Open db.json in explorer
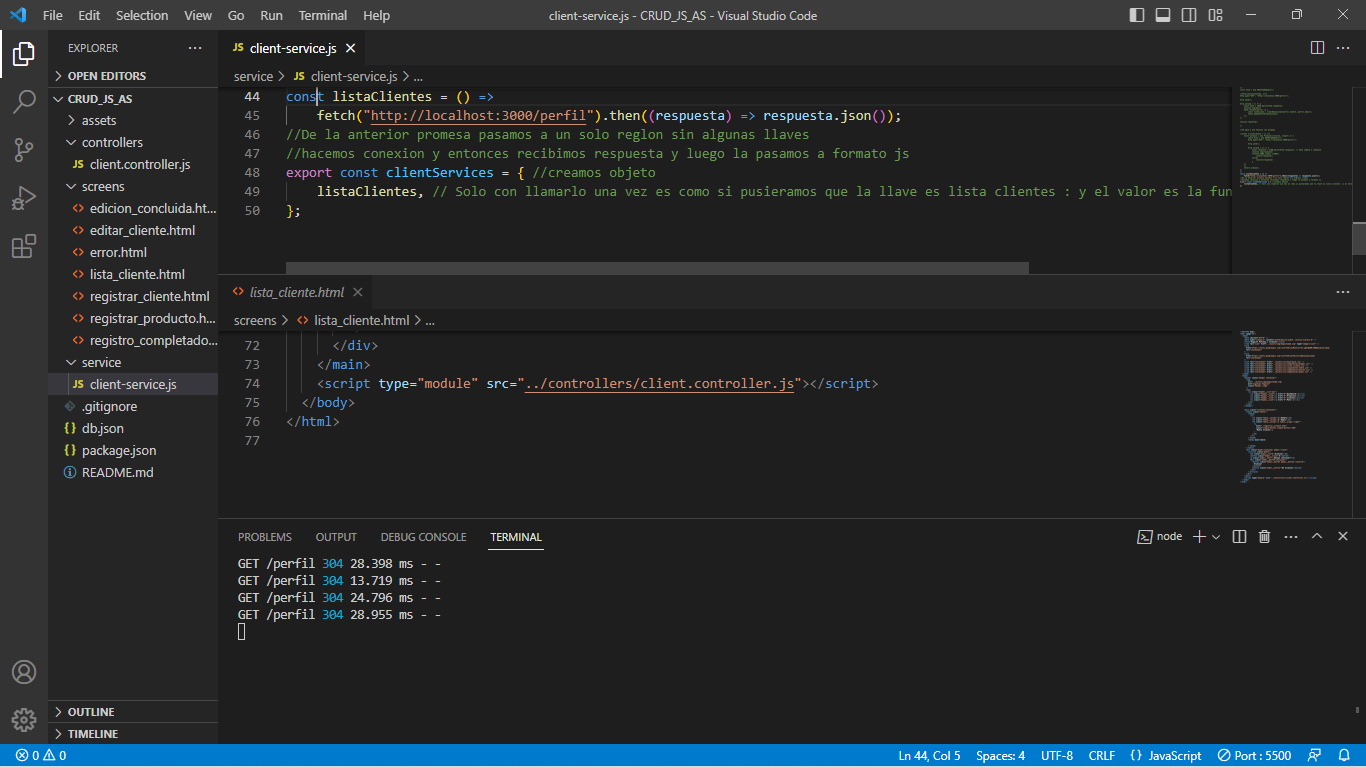 pyautogui.click(x=133, y=428)
